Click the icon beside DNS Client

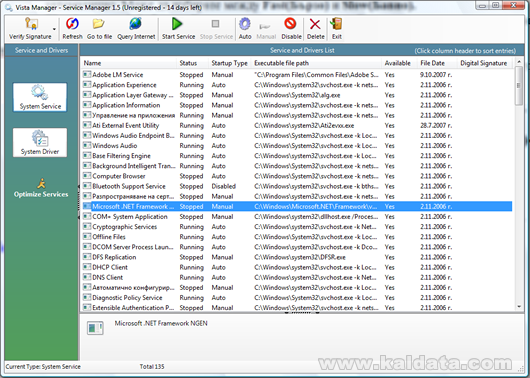(87, 277)
